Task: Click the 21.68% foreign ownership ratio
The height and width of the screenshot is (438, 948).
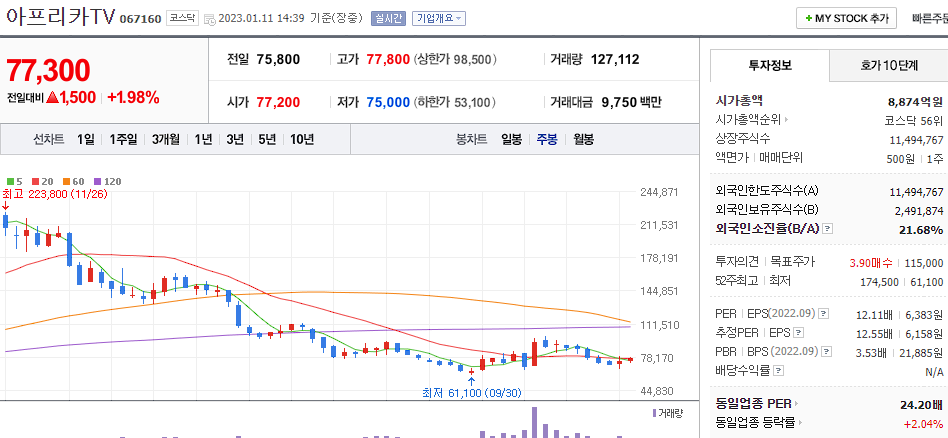Action: 922,229
